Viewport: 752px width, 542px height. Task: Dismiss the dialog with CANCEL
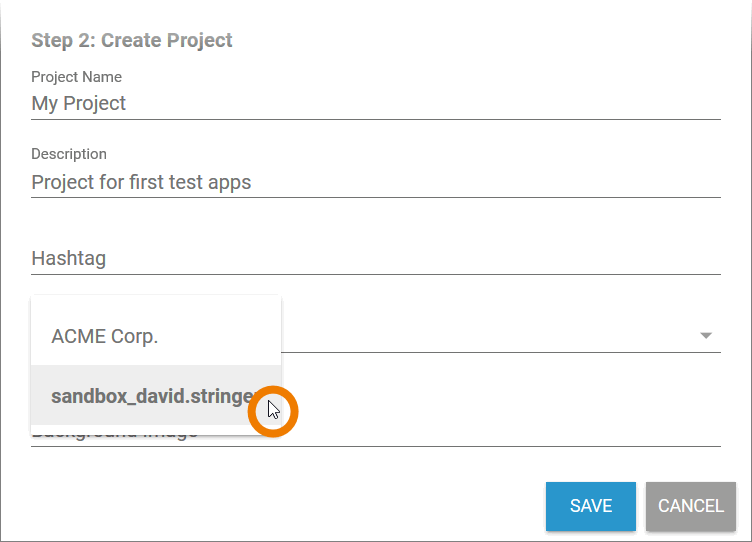pyautogui.click(x=691, y=506)
